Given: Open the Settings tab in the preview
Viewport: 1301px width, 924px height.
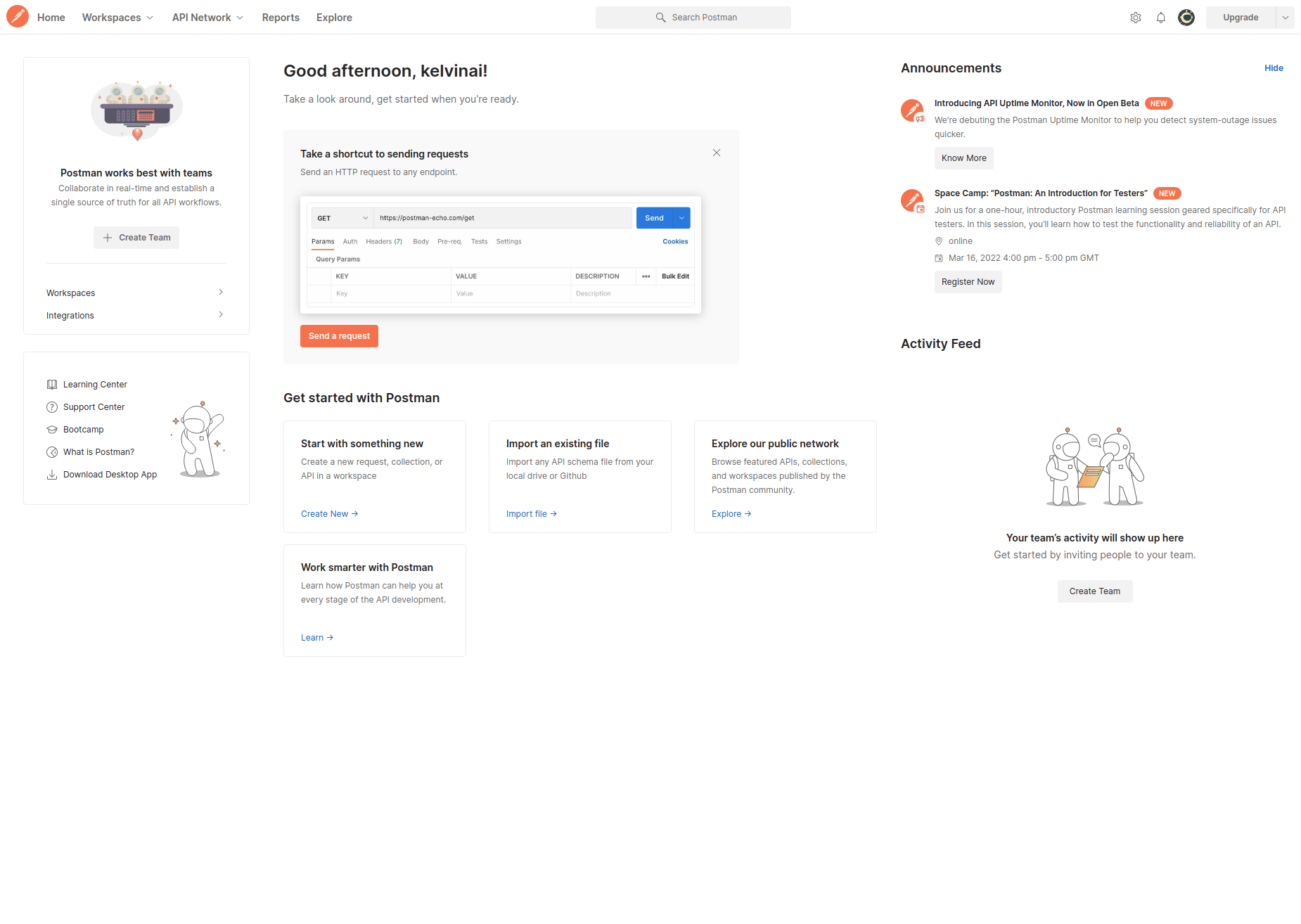Looking at the screenshot, I should click(x=508, y=241).
